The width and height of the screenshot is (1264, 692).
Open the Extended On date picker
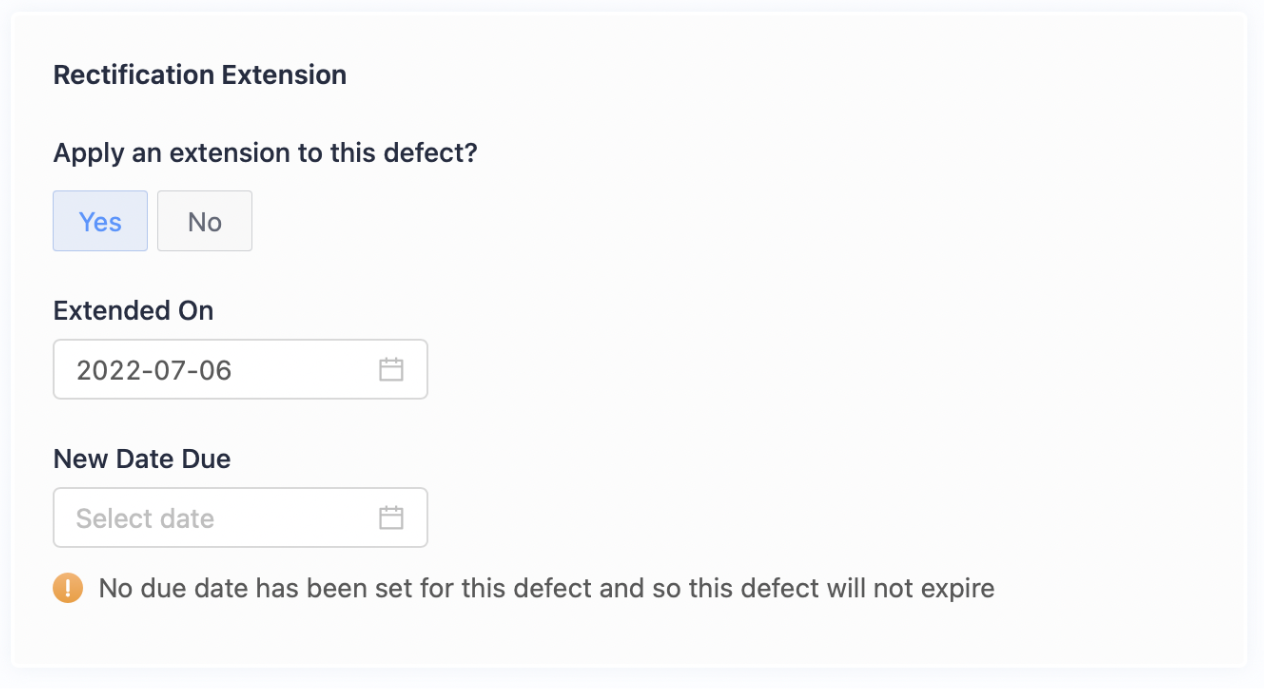pos(240,370)
